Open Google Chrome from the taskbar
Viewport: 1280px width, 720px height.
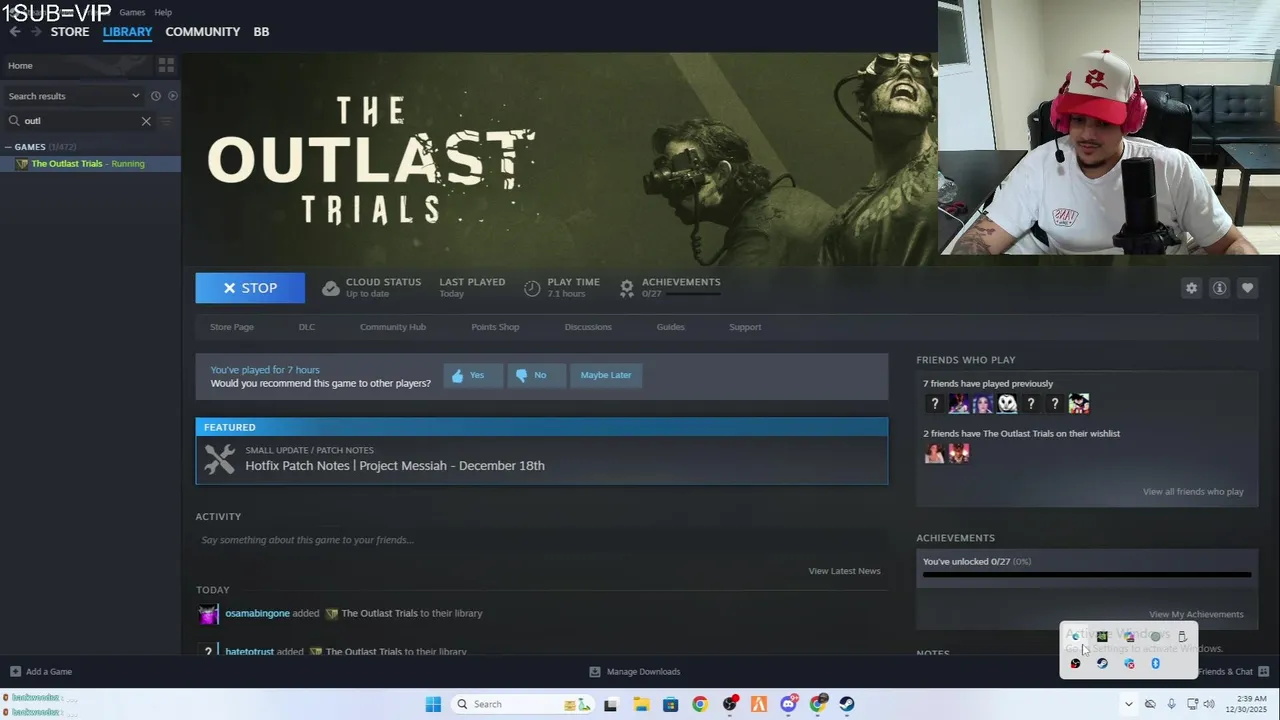pos(700,704)
